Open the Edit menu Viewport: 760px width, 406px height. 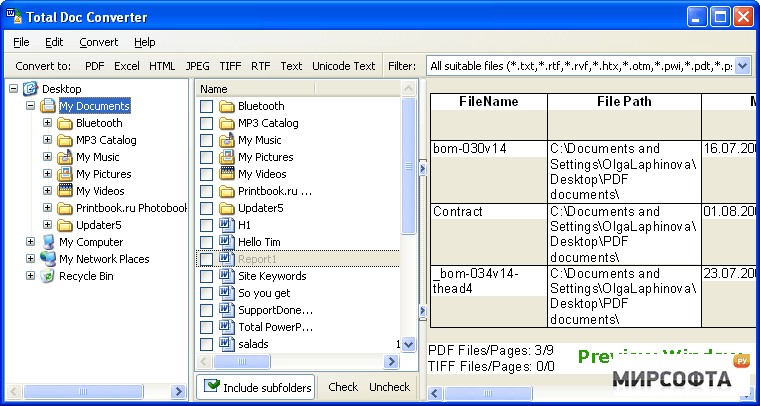[54, 42]
